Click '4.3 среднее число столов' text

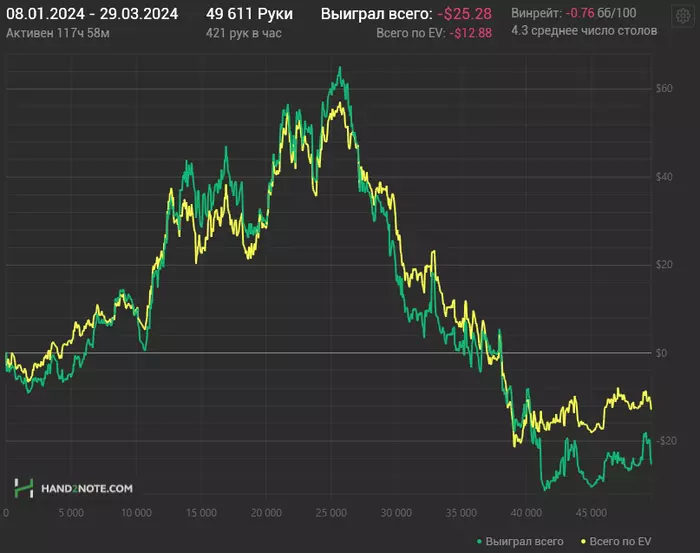click(x=584, y=31)
